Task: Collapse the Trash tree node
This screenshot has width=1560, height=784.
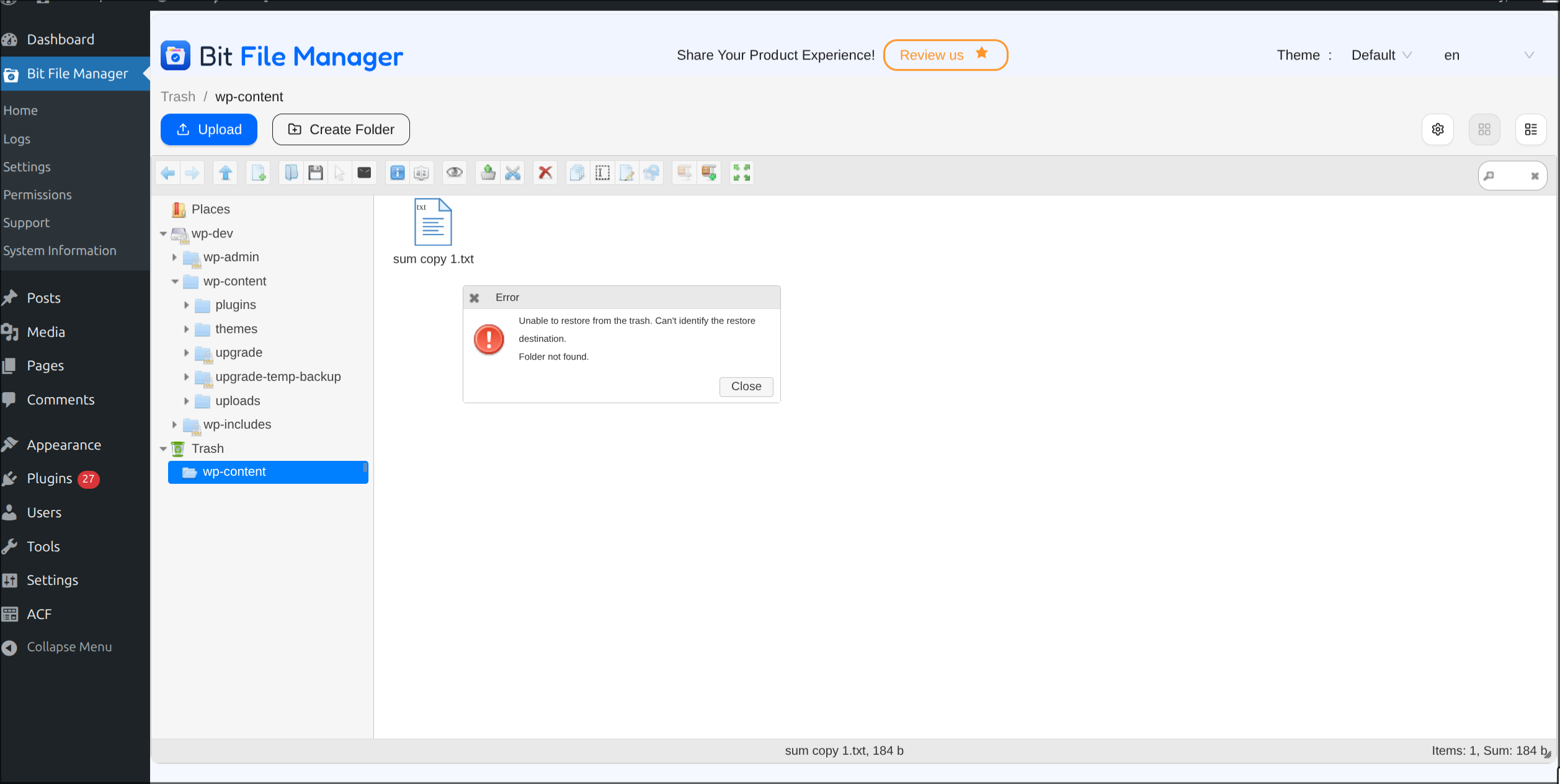Action: (163, 448)
